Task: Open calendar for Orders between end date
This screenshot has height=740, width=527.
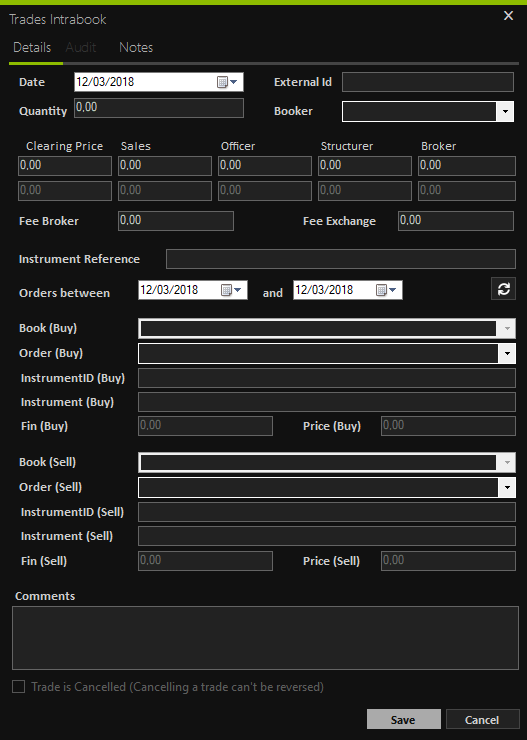Action: point(386,290)
